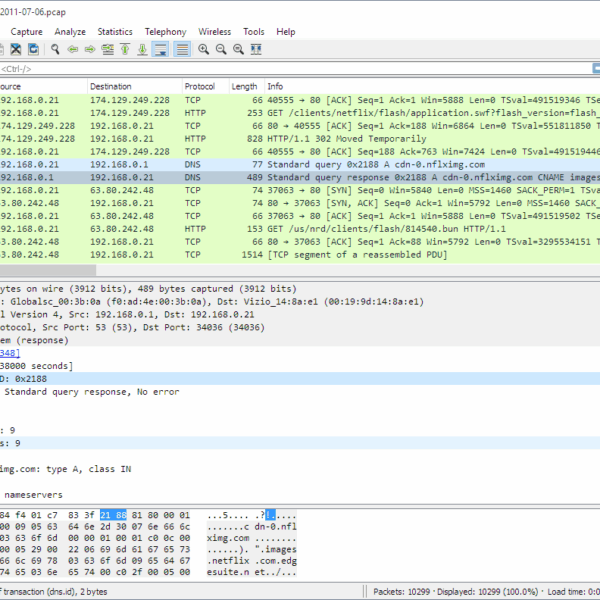Click the transaction (dns.id), 2 bytes status text
Viewport: 600px width, 600px height.
pos(54,592)
